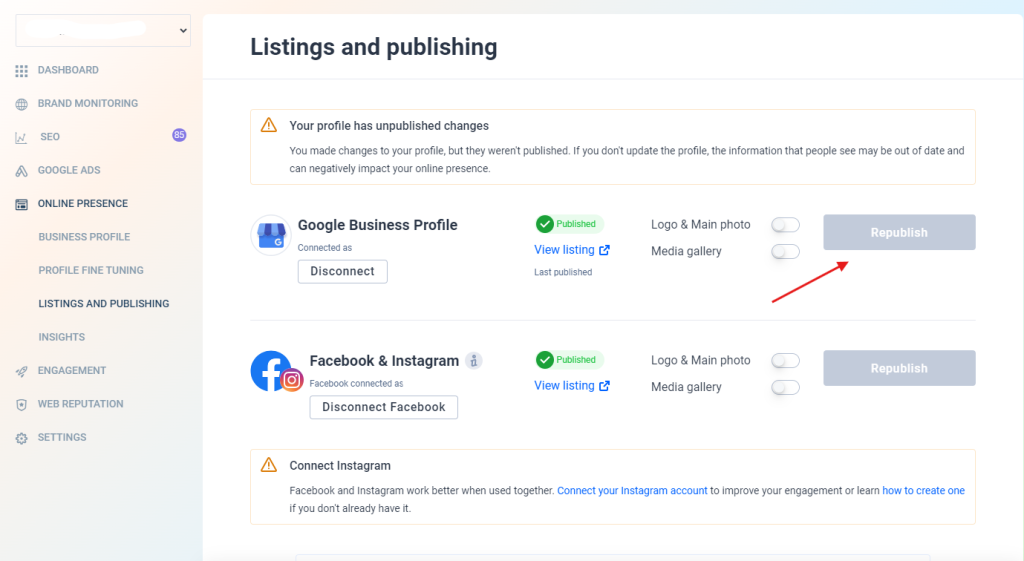Click the Web Reputation shield icon
The image size is (1024, 561).
tap(21, 405)
